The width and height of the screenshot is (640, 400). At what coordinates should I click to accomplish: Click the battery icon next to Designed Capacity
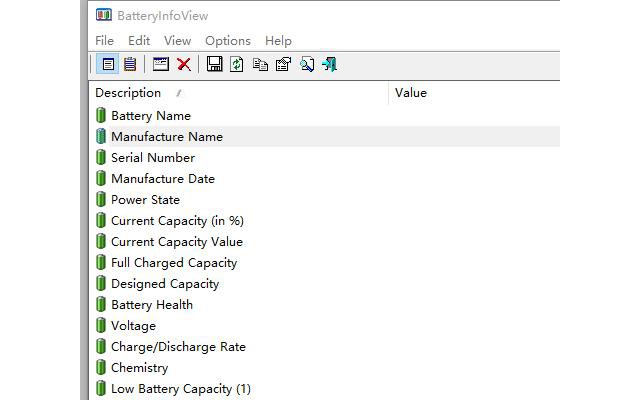pyautogui.click(x=101, y=284)
